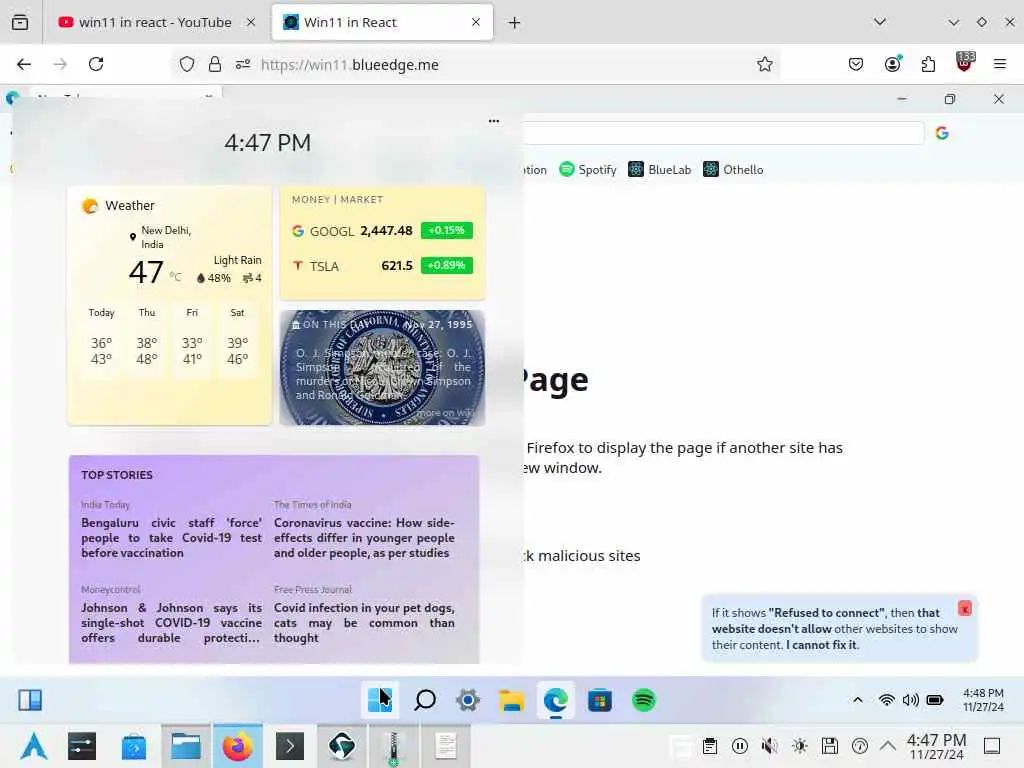Click the Spotify bookmark in Edge
1024x768 pixels.
[588, 170]
